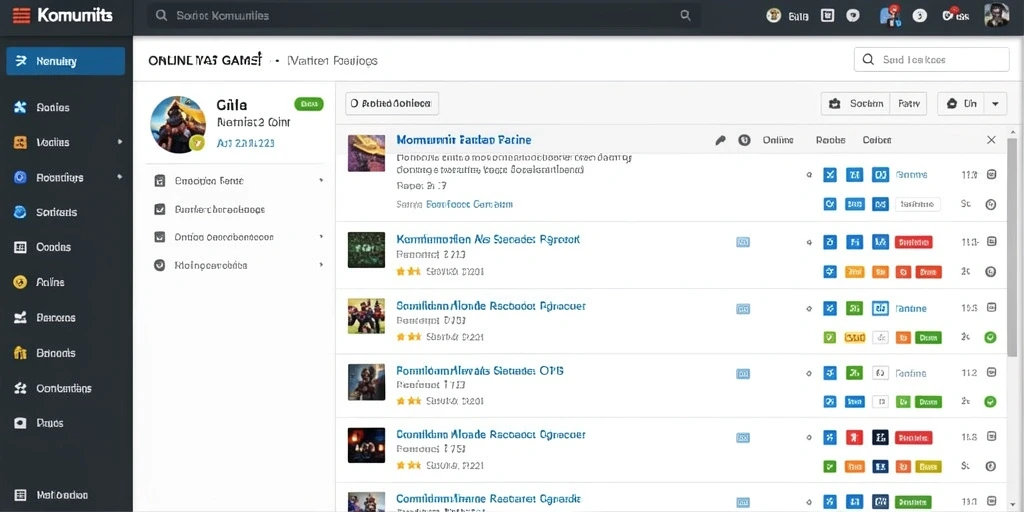Expand the Vodies sidebar submenu arrow
This screenshot has width=1024, height=512.
(120, 142)
